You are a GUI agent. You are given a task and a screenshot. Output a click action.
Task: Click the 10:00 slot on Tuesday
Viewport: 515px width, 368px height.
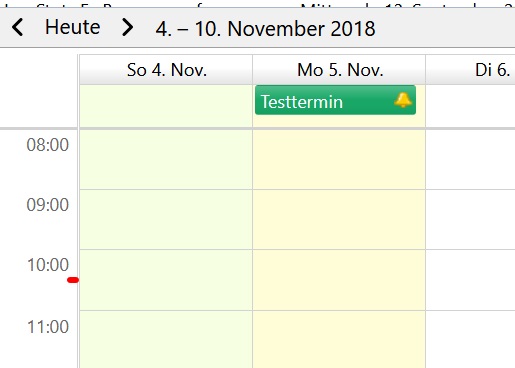471,280
